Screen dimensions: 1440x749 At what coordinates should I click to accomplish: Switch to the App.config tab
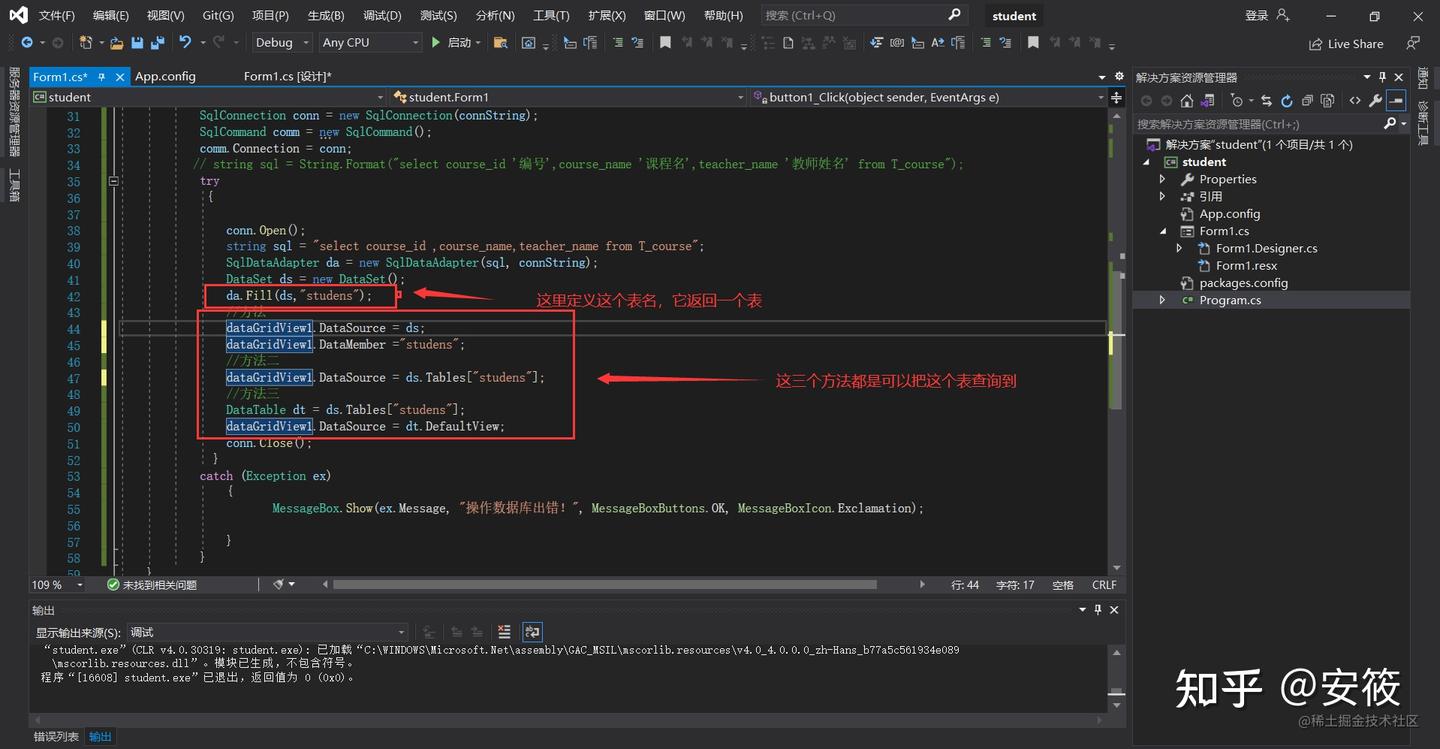[165, 76]
